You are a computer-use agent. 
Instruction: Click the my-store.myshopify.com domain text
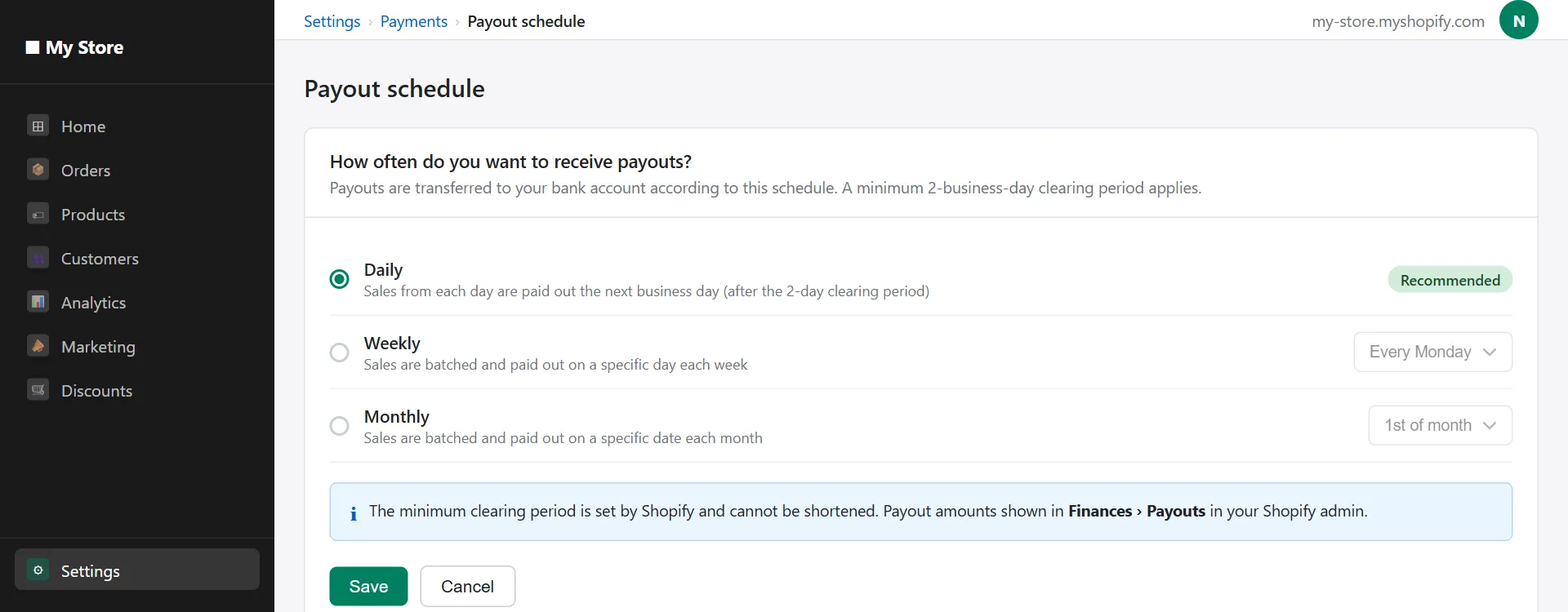(x=1398, y=21)
